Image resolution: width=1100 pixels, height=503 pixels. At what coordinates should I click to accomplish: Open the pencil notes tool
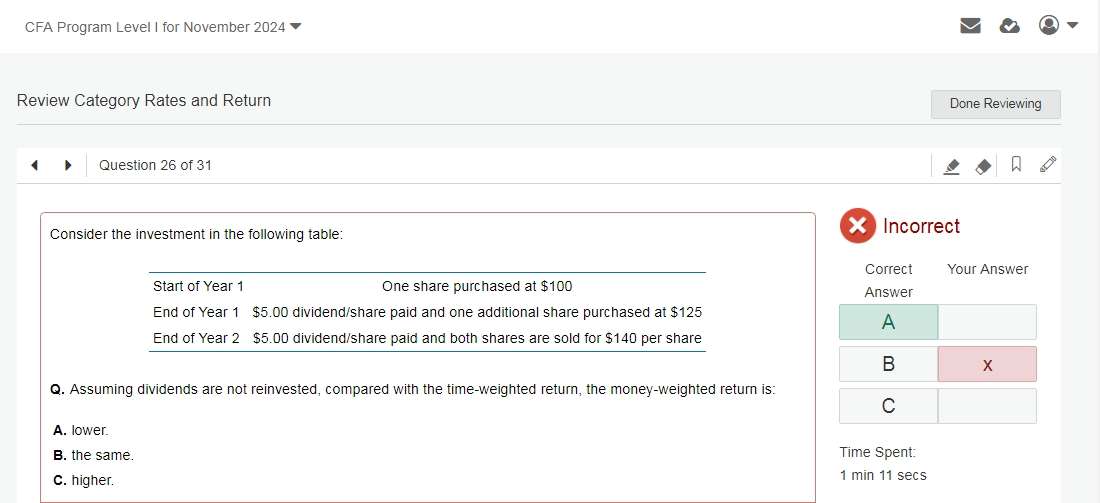[1047, 165]
